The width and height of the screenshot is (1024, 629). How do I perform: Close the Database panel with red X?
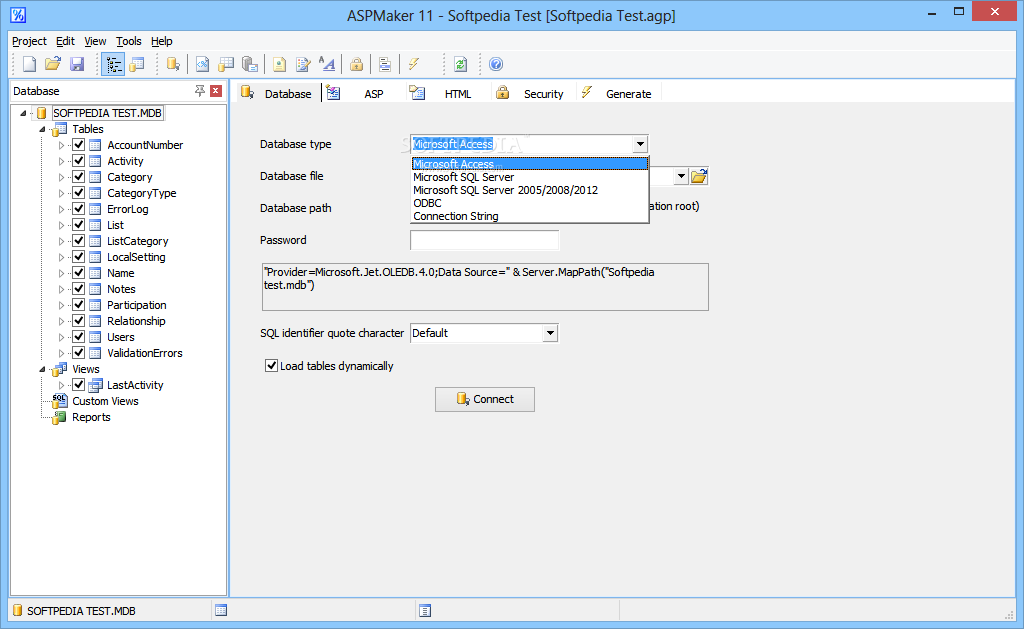[x=216, y=91]
